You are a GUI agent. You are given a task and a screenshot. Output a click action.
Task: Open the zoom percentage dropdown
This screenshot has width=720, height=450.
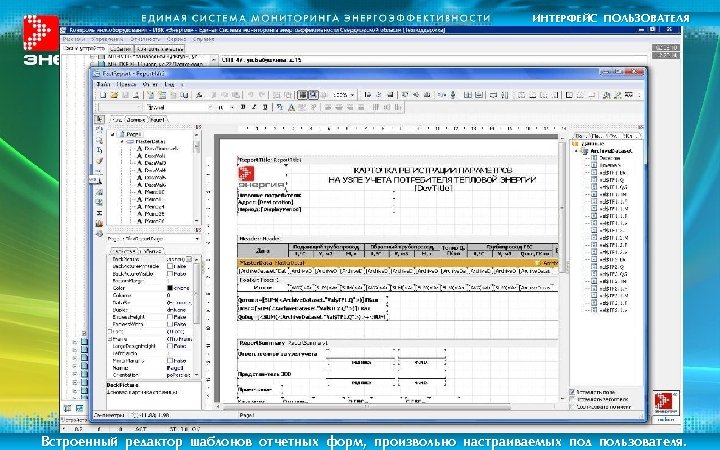352,95
